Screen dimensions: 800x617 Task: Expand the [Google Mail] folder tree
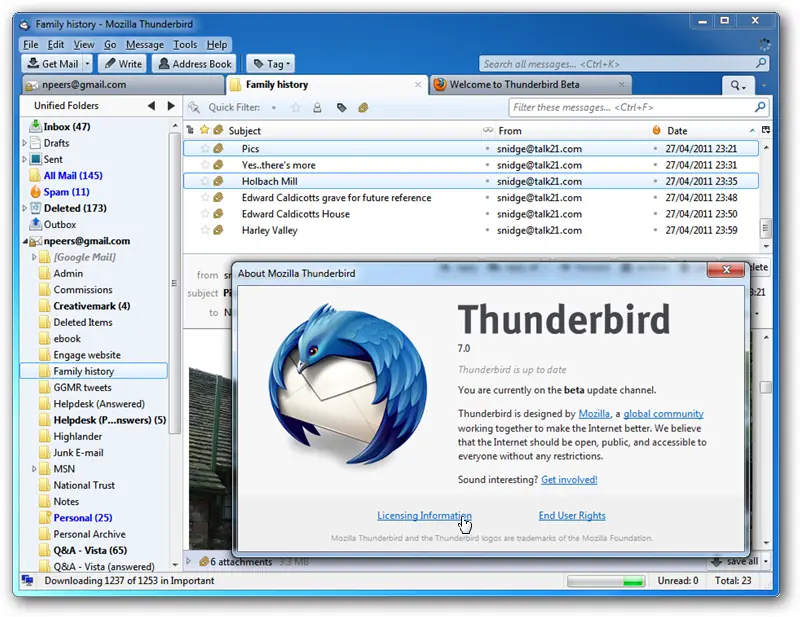click(34, 257)
